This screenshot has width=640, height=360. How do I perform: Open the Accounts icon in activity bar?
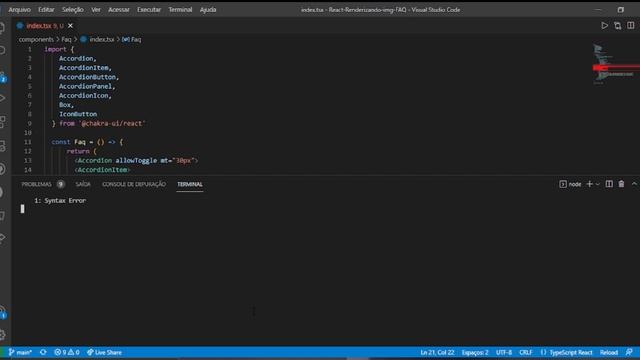tap(3, 312)
